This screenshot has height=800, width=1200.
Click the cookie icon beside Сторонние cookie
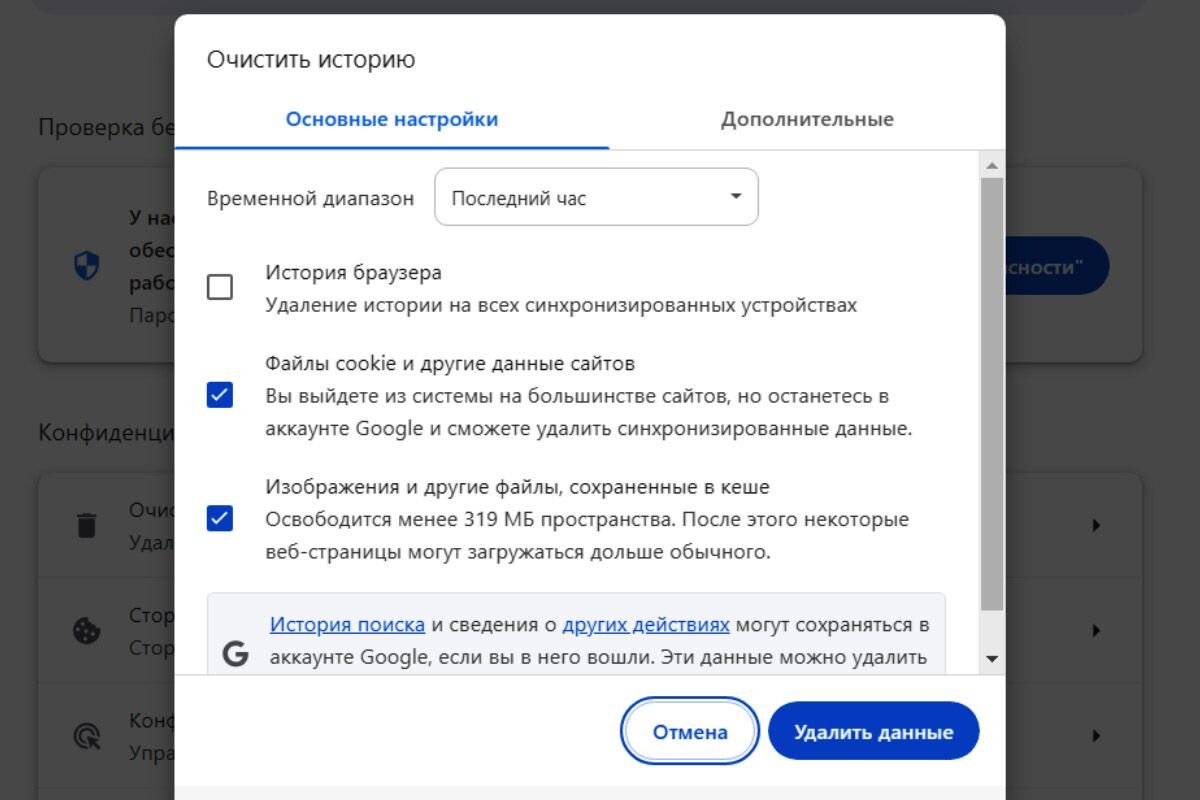[88, 630]
